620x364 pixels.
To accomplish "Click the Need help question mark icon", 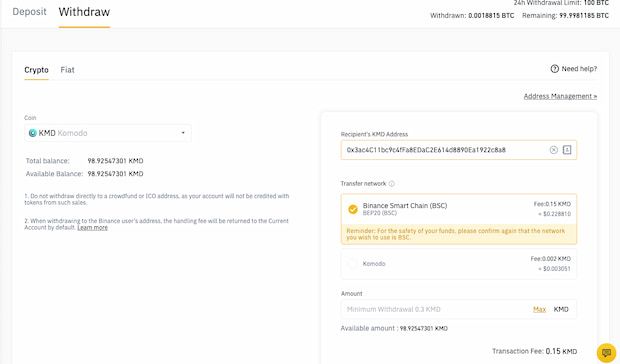I will point(554,69).
